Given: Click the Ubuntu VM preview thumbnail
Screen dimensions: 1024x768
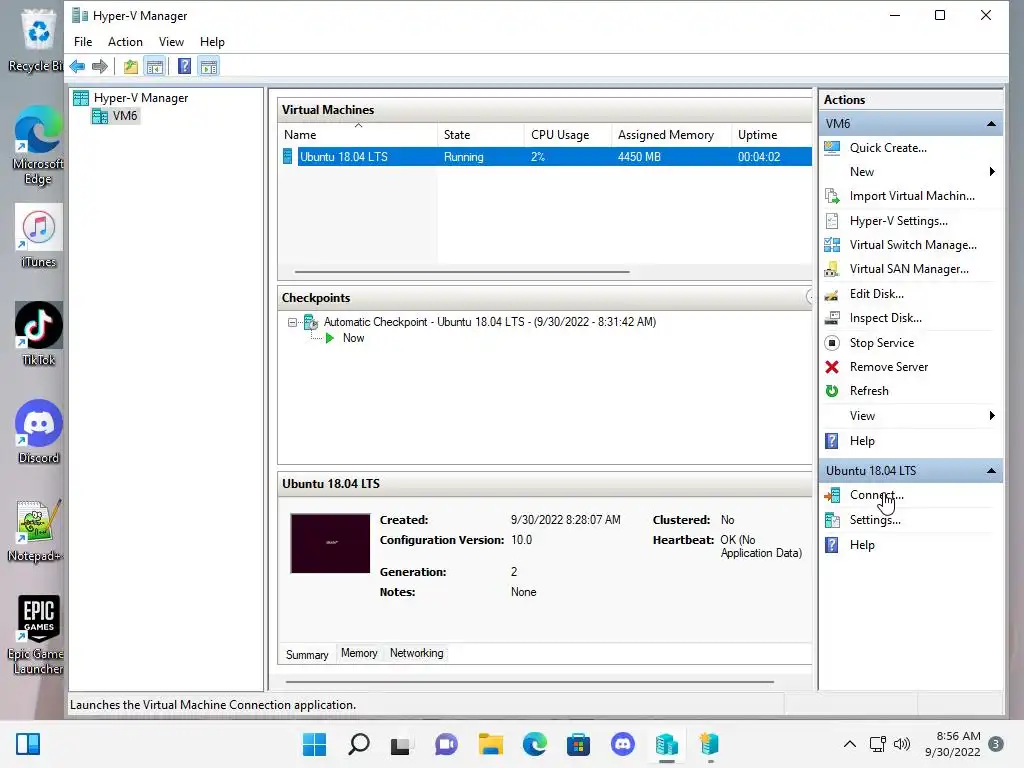Looking at the screenshot, I should pos(330,543).
